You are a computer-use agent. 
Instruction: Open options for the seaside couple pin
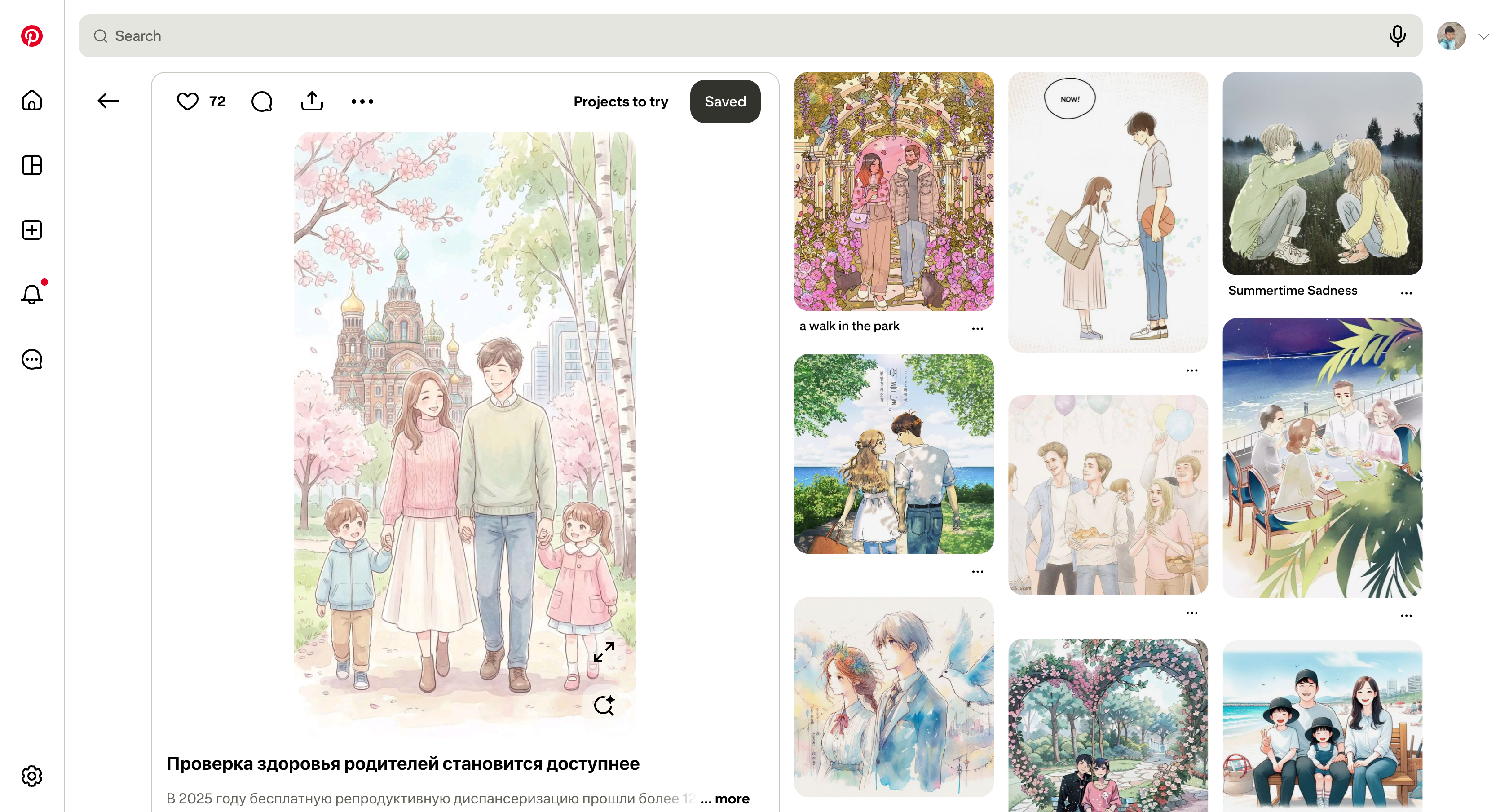tap(978, 571)
